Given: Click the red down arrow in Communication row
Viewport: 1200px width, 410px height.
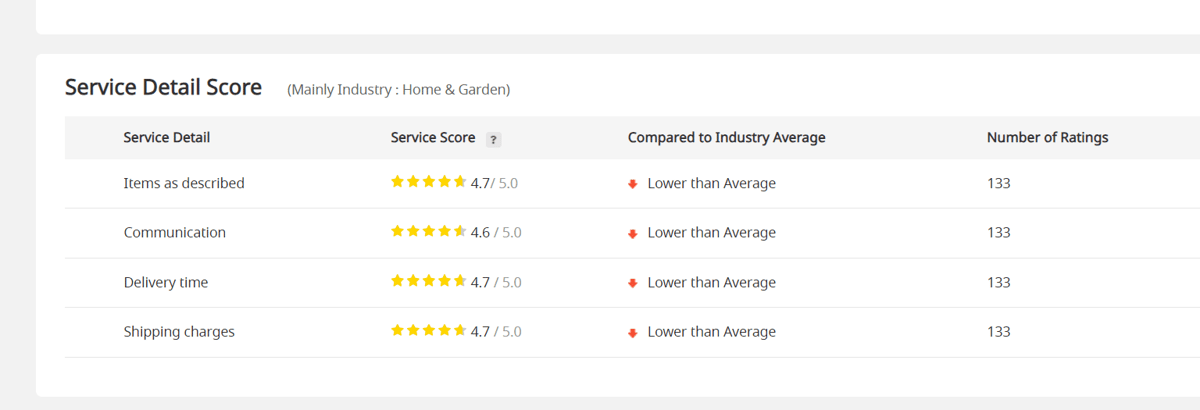Looking at the screenshot, I should 633,234.
